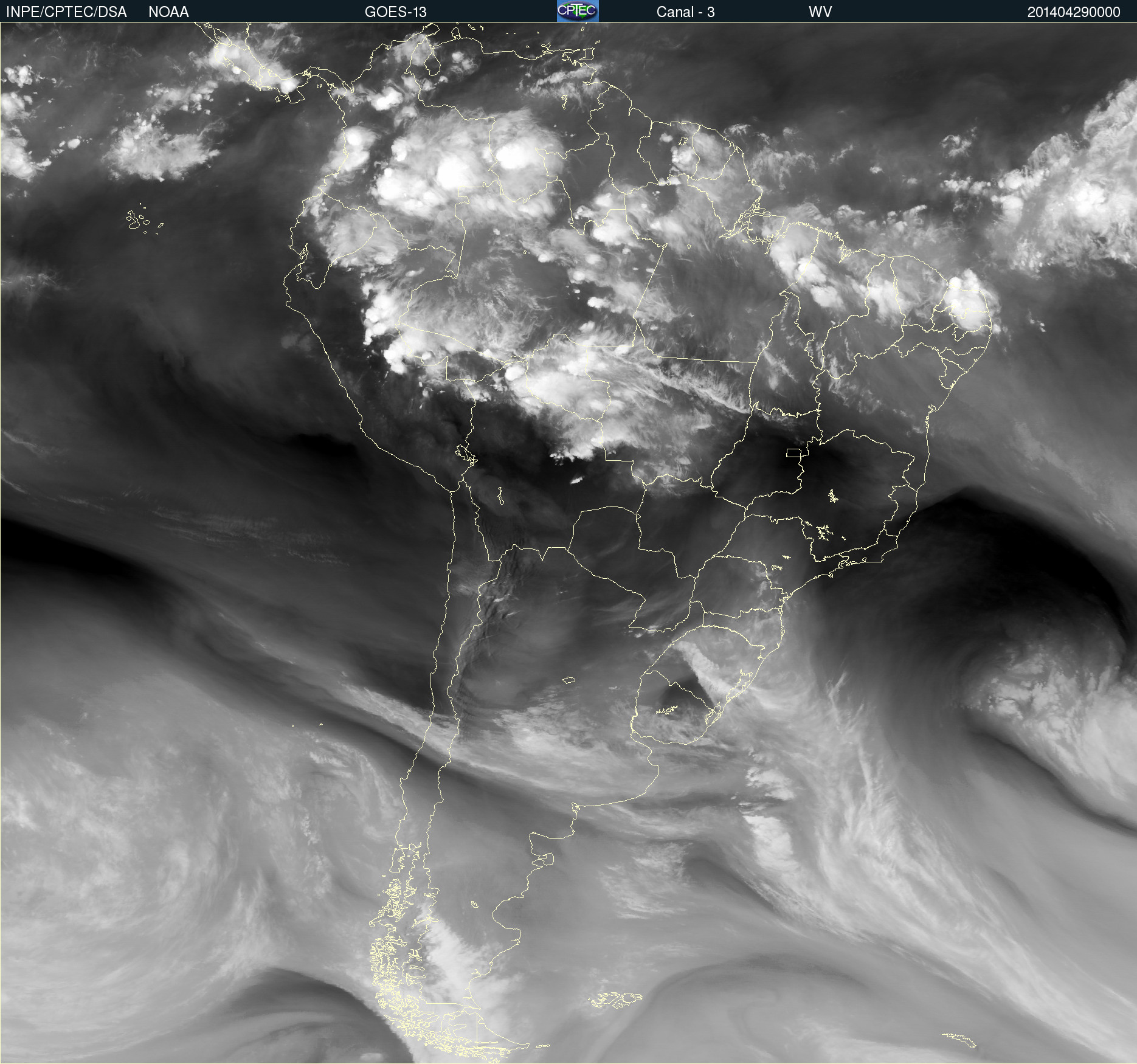Click the NOAA label in header
The image size is (1137, 1064).
coord(168,12)
